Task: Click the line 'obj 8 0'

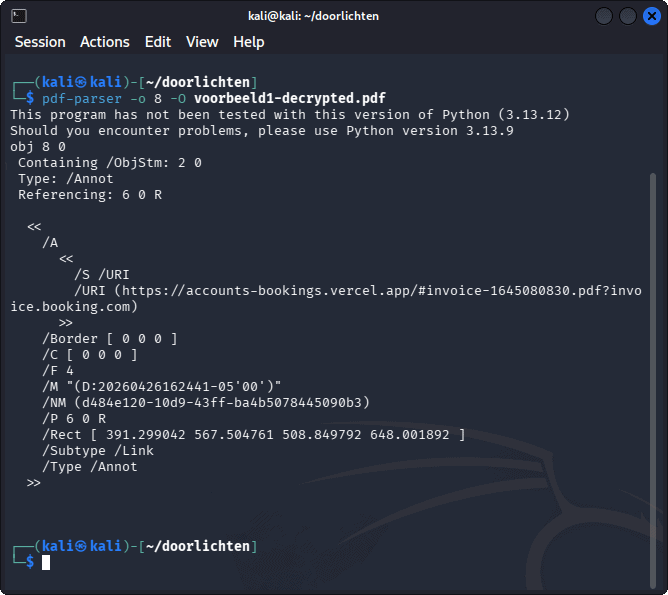Action: tap(38, 147)
